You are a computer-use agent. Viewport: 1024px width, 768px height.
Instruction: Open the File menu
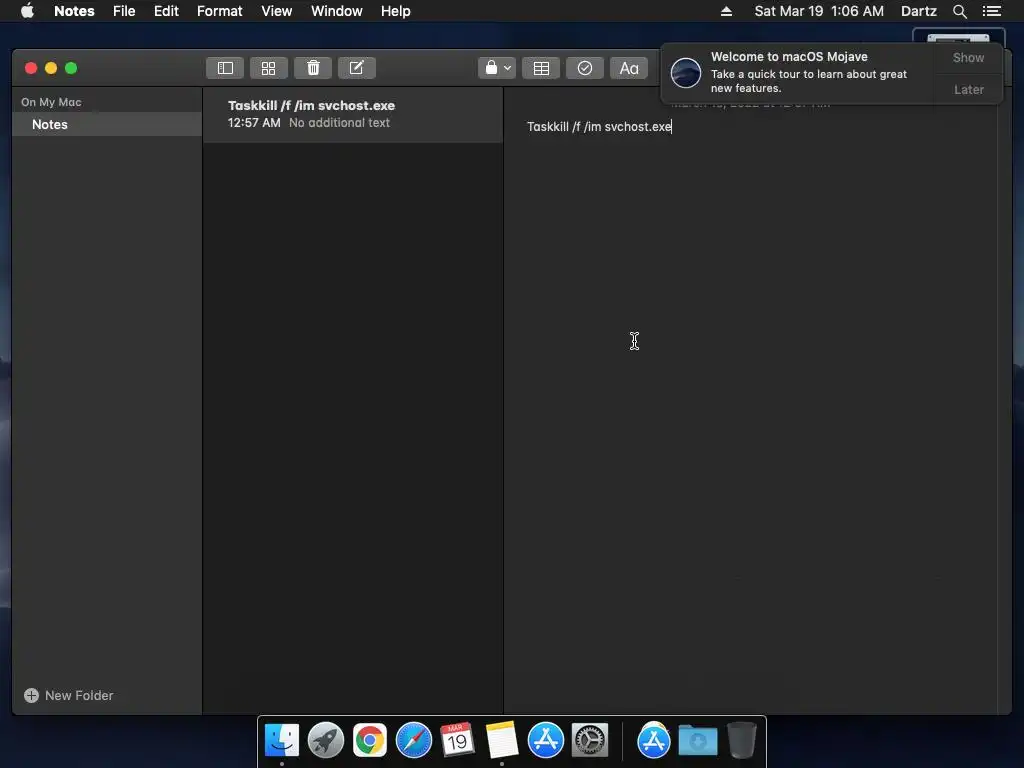[124, 11]
